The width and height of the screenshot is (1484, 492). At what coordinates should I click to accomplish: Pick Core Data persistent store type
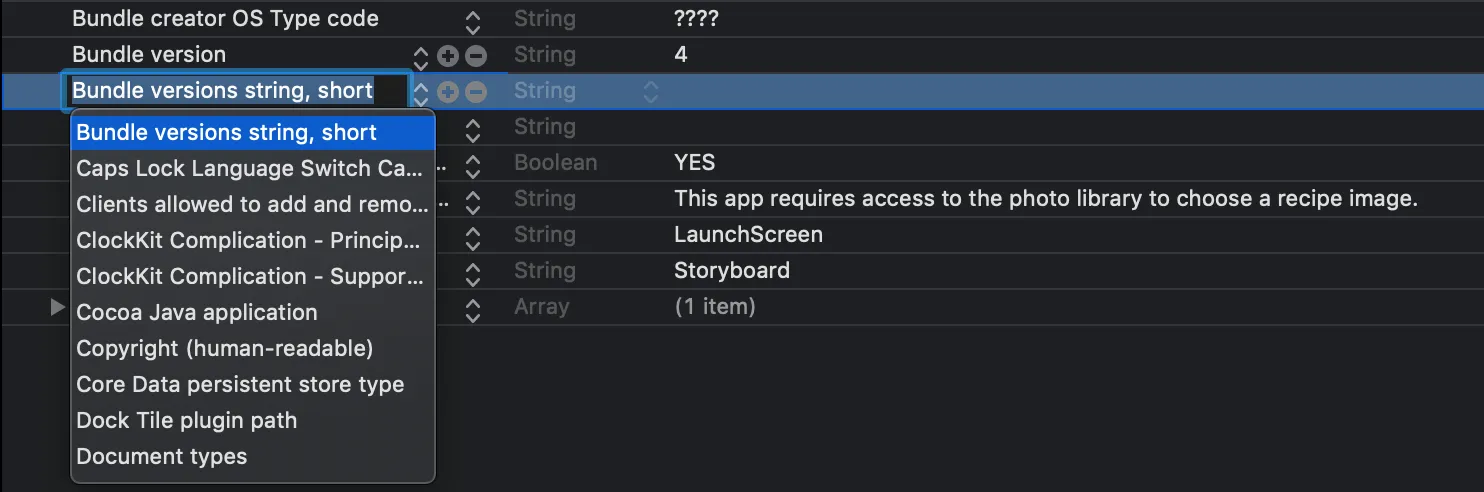pyautogui.click(x=240, y=385)
